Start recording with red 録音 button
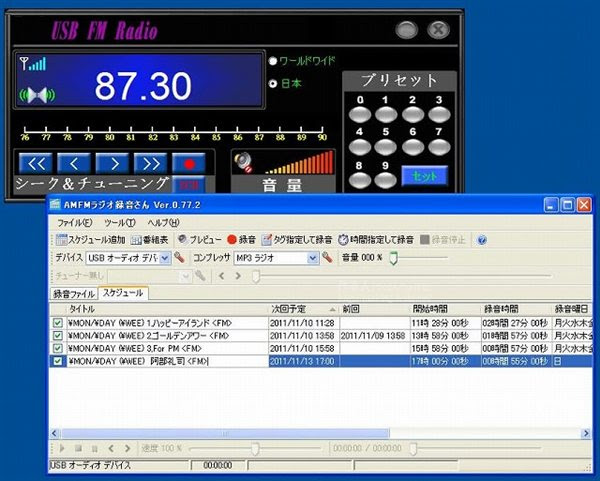The height and width of the screenshot is (481, 600). 241,240
